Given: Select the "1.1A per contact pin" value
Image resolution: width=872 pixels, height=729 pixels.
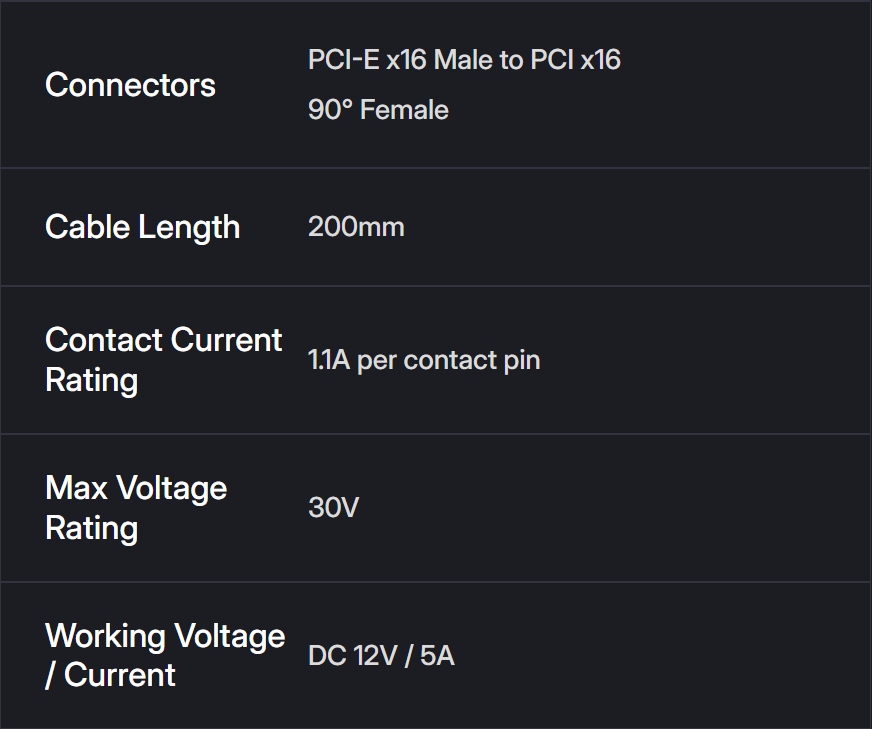Looking at the screenshot, I should (424, 360).
